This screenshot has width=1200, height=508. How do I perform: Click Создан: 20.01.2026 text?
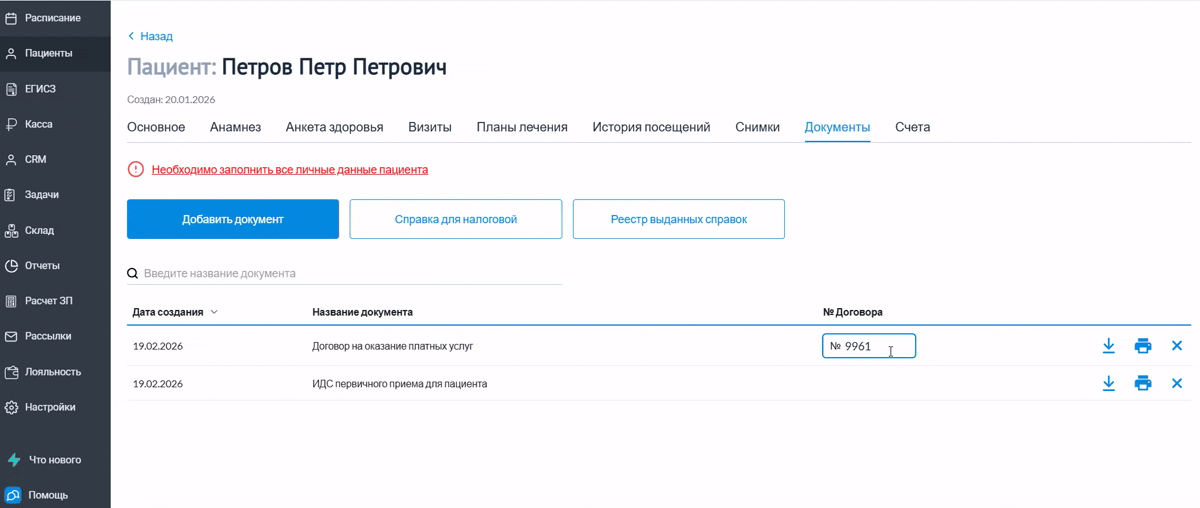point(171,100)
